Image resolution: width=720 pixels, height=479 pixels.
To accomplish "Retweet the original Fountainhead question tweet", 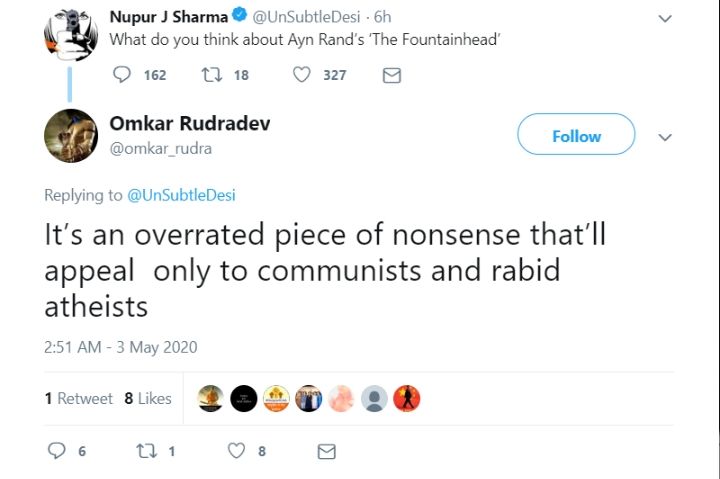I will [x=212, y=75].
